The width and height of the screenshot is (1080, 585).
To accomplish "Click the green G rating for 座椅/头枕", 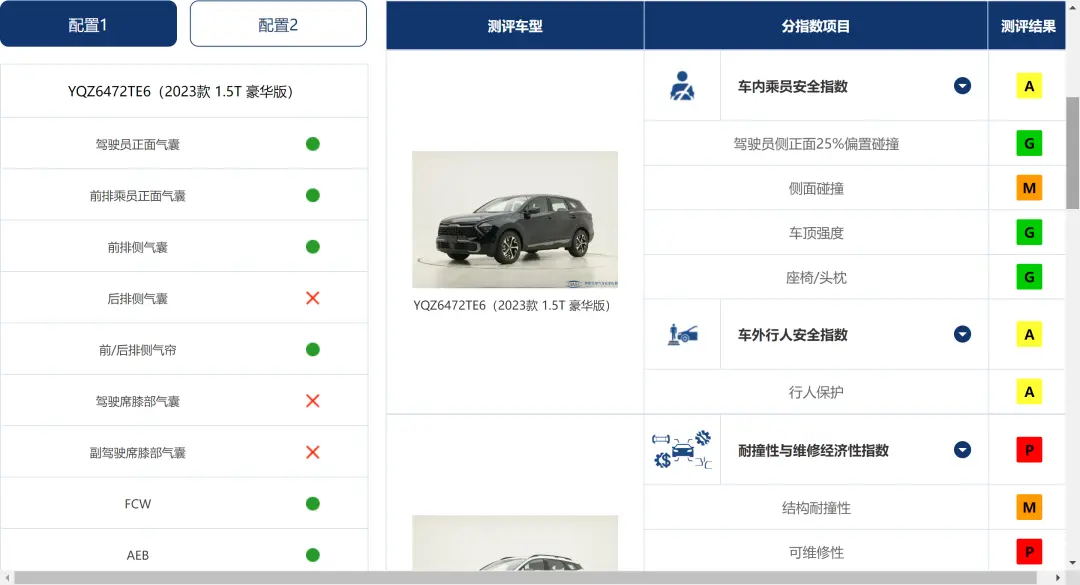I will pyautogui.click(x=1029, y=277).
